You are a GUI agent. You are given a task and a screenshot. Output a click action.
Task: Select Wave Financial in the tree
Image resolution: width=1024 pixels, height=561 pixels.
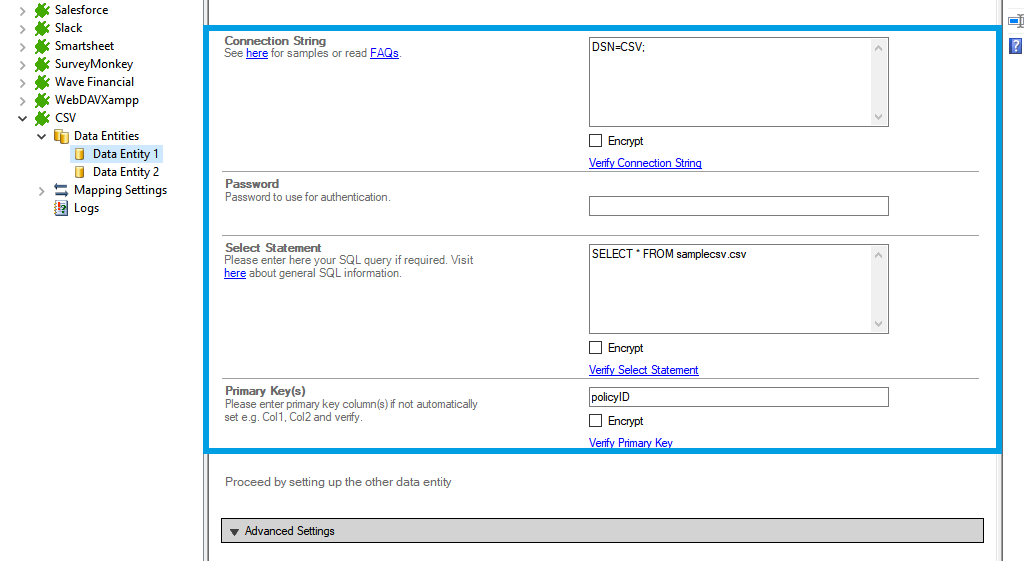tap(94, 82)
